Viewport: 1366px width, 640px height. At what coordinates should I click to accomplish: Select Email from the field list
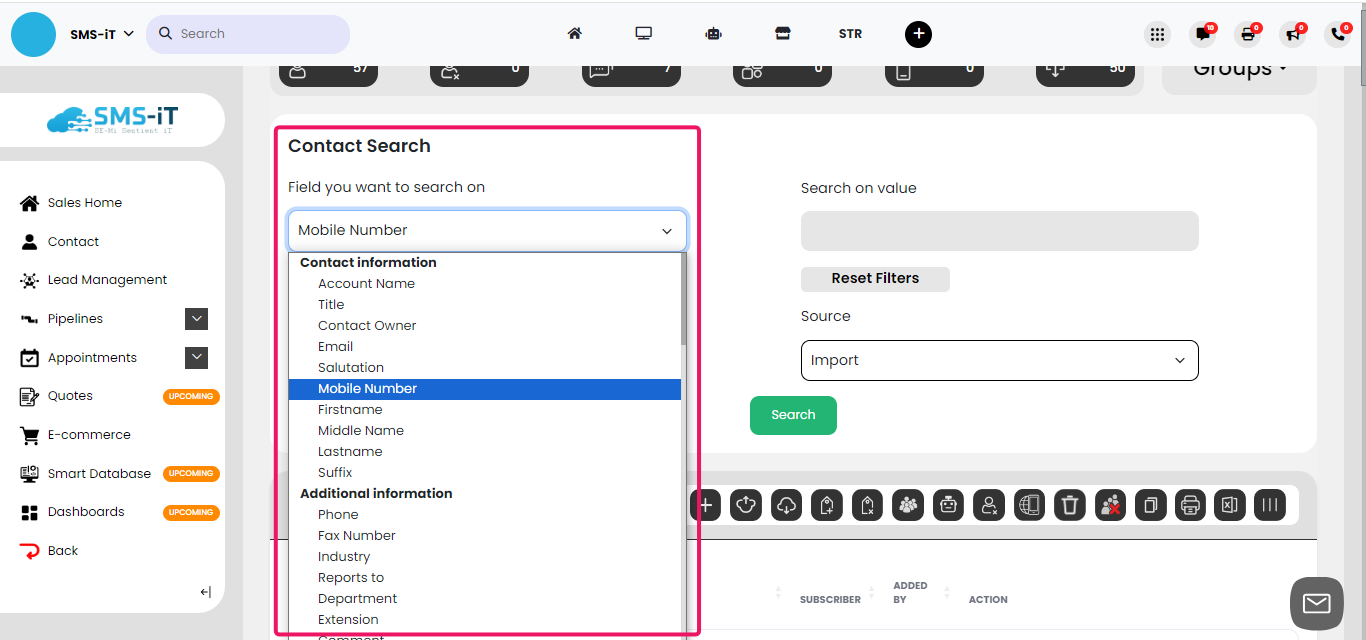tap(335, 346)
